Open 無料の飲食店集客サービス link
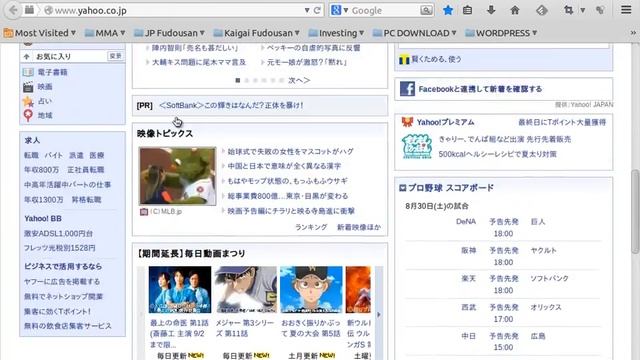The width and height of the screenshot is (640, 360). pyautogui.click(x=68, y=326)
